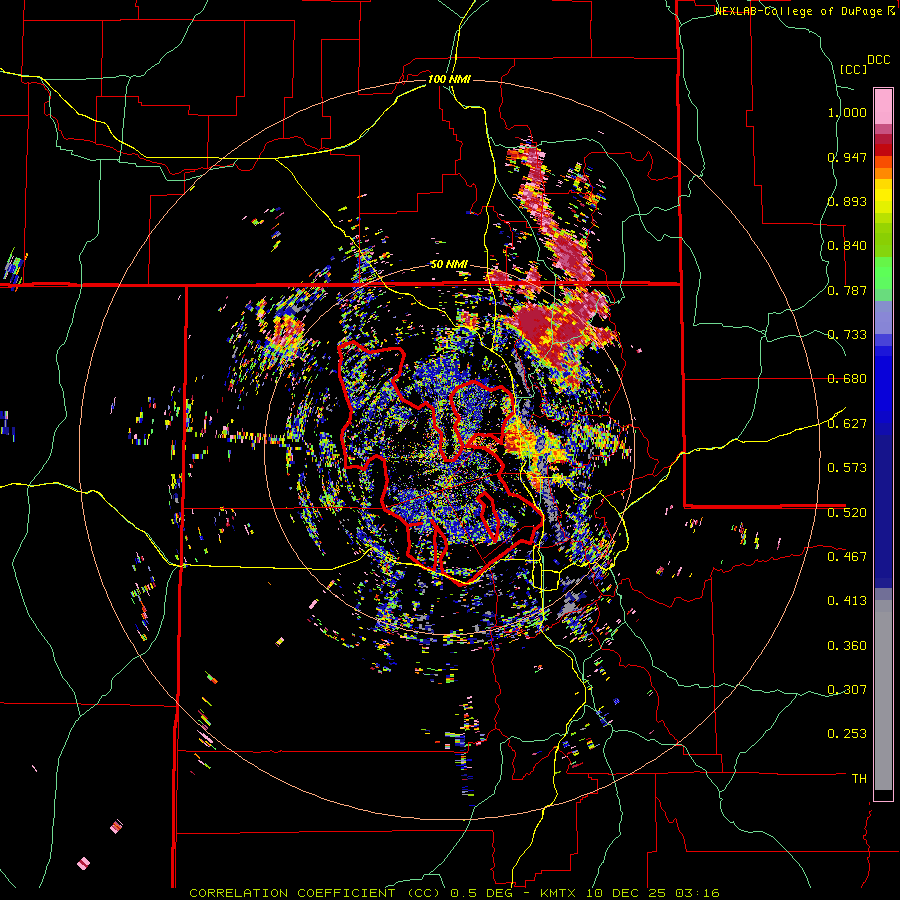Click the TH threshold legend label
Image resolution: width=900 pixels, height=900 pixels.
859,779
